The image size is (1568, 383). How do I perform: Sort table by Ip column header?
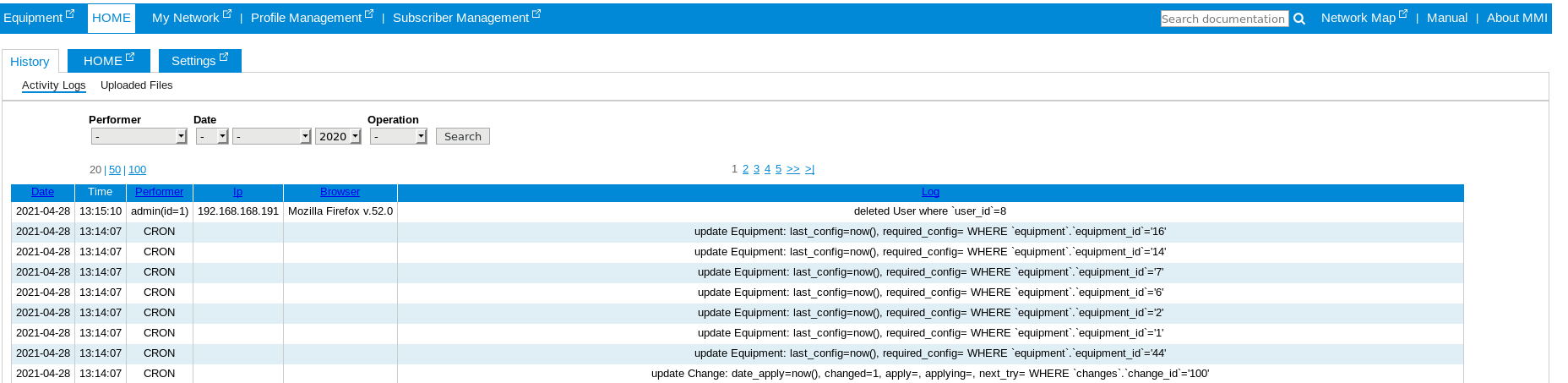(x=237, y=192)
